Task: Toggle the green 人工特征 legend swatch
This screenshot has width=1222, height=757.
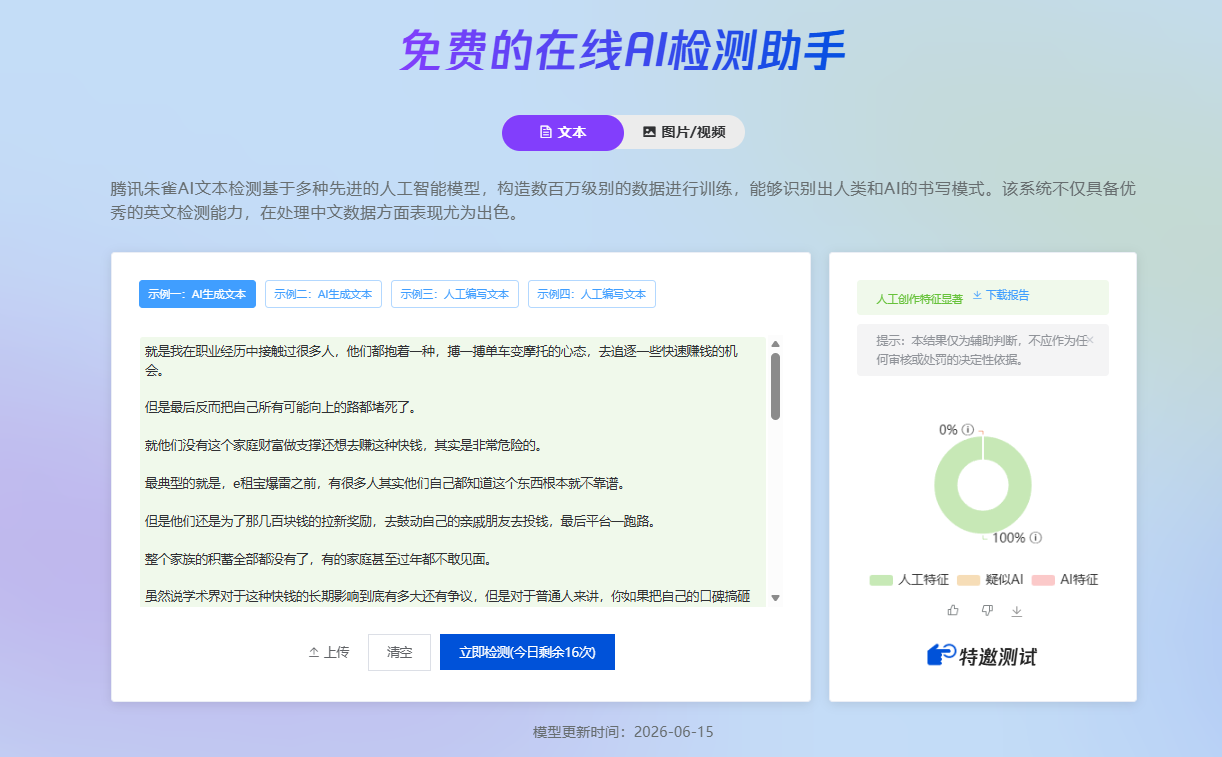Action: click(881, 580)
